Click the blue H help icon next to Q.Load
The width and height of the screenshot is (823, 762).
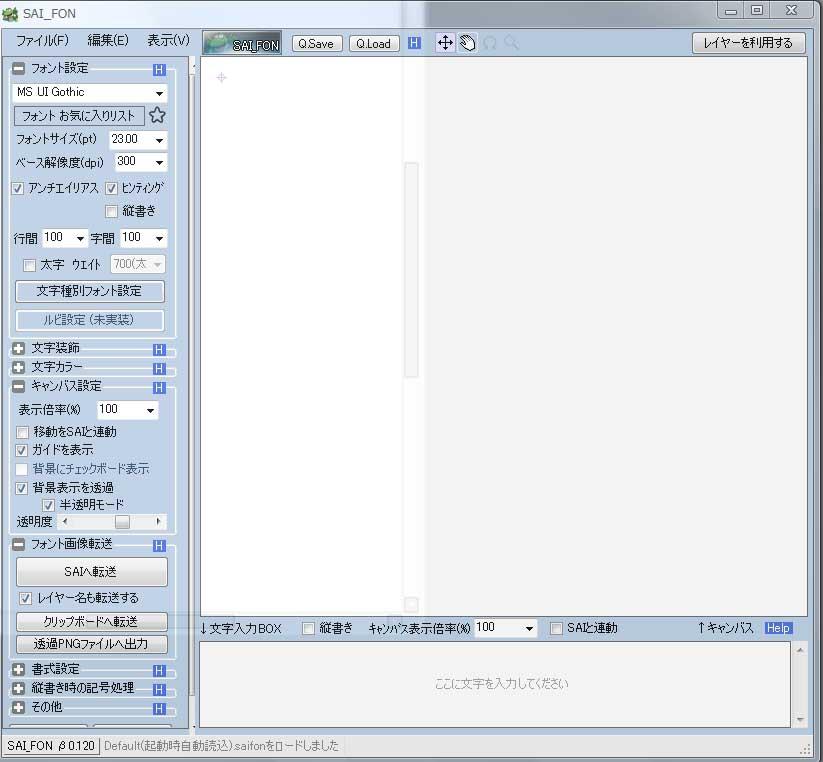coord(414,43)
